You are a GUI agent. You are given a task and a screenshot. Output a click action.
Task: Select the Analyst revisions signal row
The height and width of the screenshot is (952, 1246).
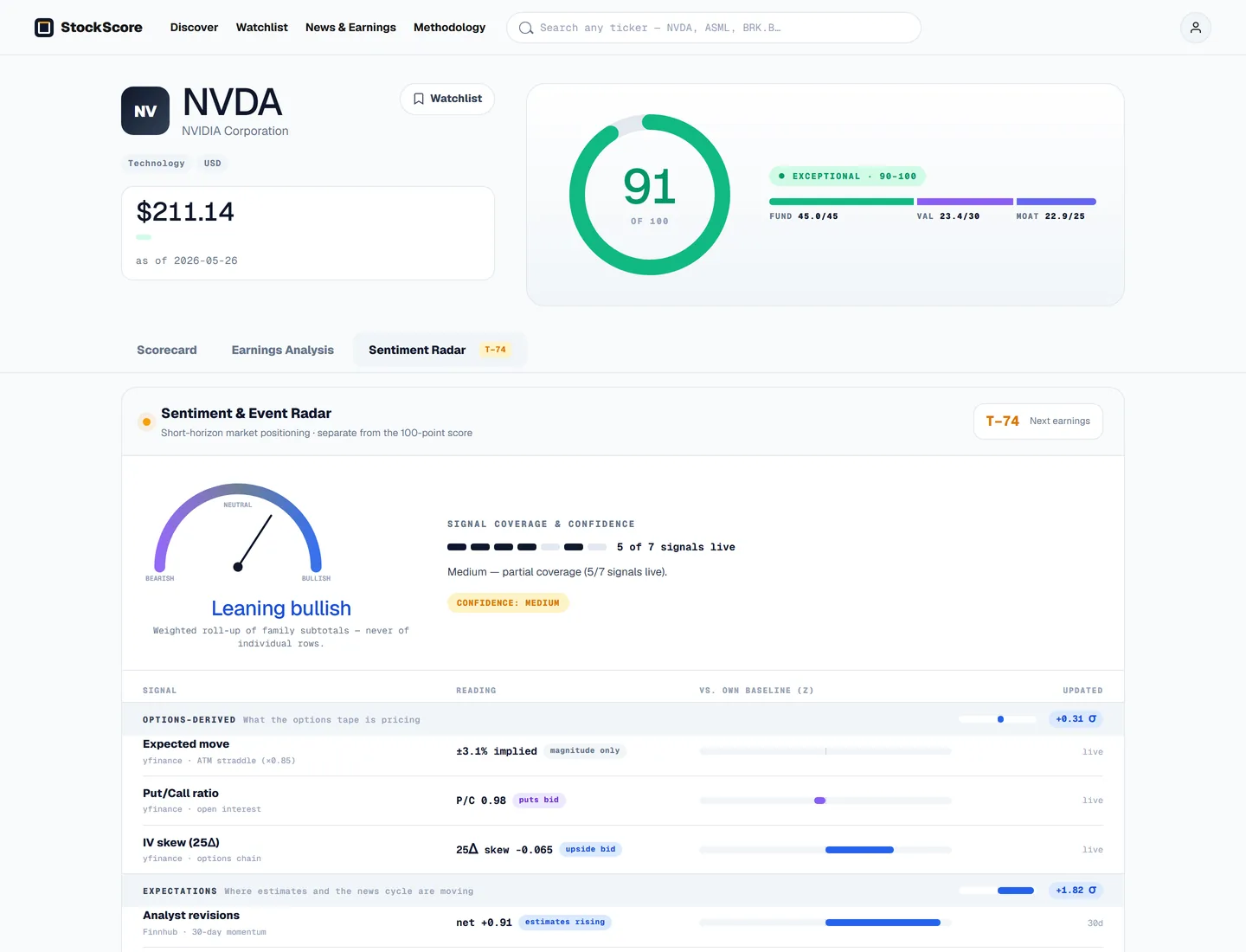click(623, 923)
